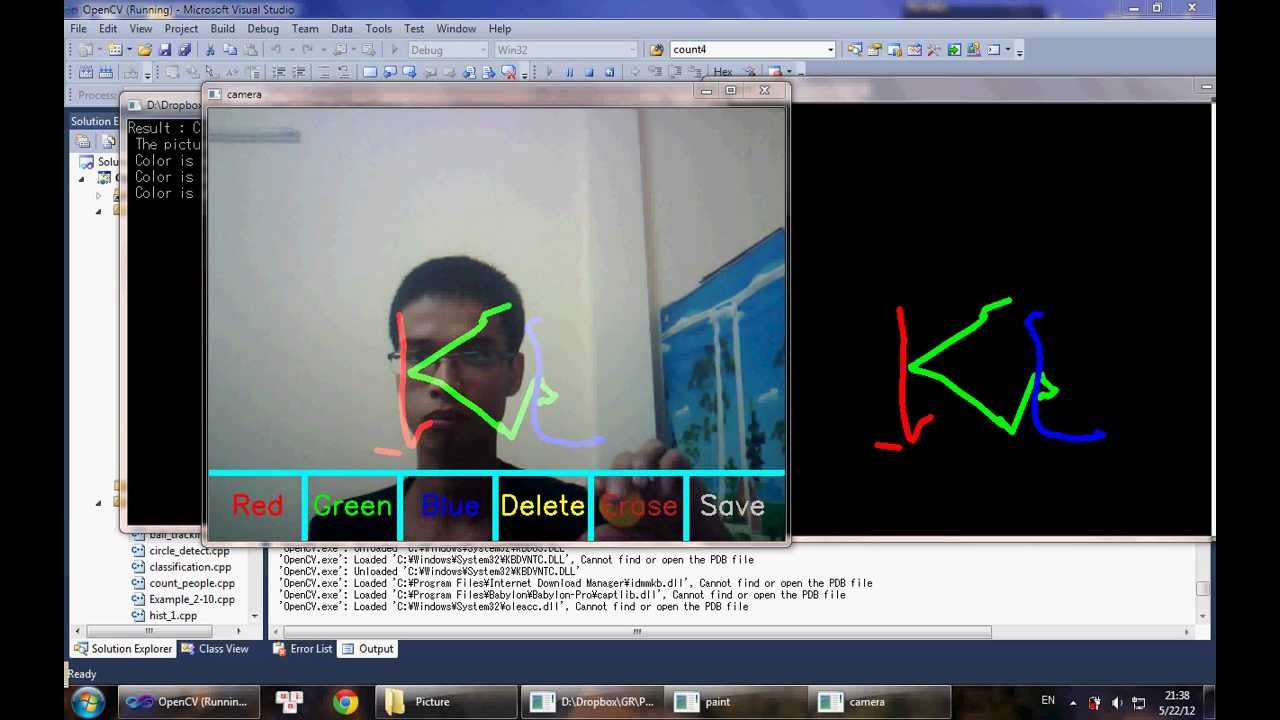Screen dimensions: 1280x720
Task: Toggle Hex display in the debug toolbar
Action: 722,70
